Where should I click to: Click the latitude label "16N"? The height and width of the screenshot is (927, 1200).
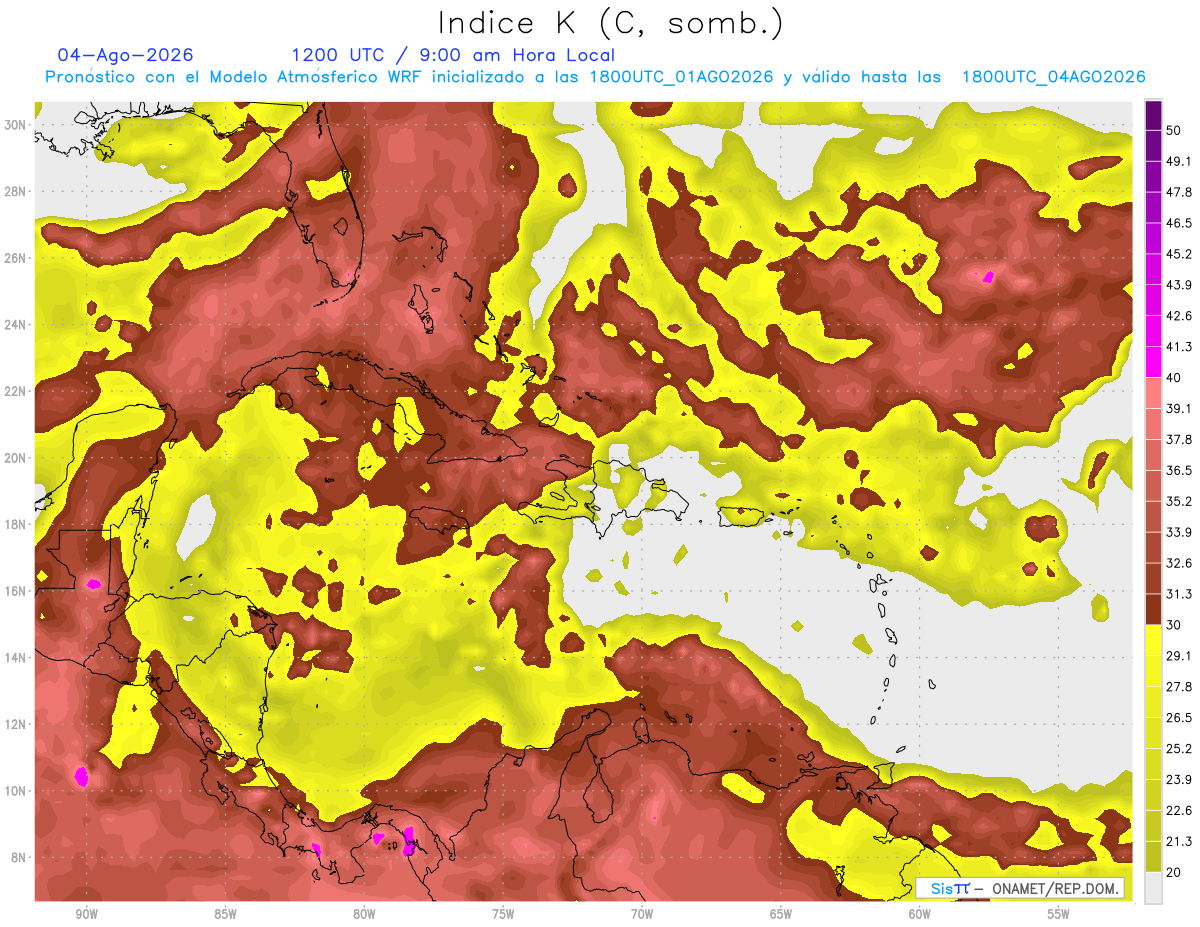pos(15,591)
